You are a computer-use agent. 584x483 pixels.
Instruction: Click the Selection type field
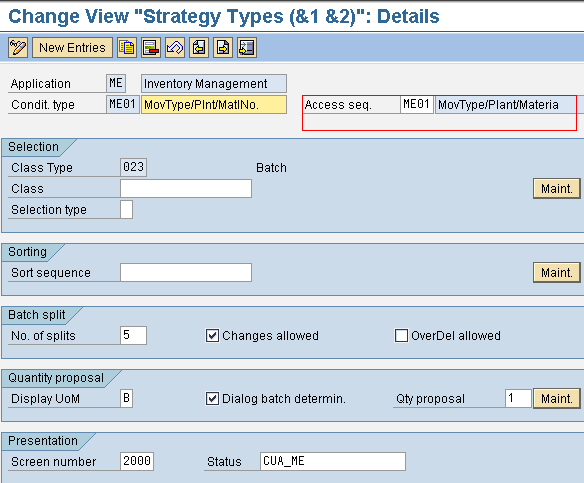point(126,210)
